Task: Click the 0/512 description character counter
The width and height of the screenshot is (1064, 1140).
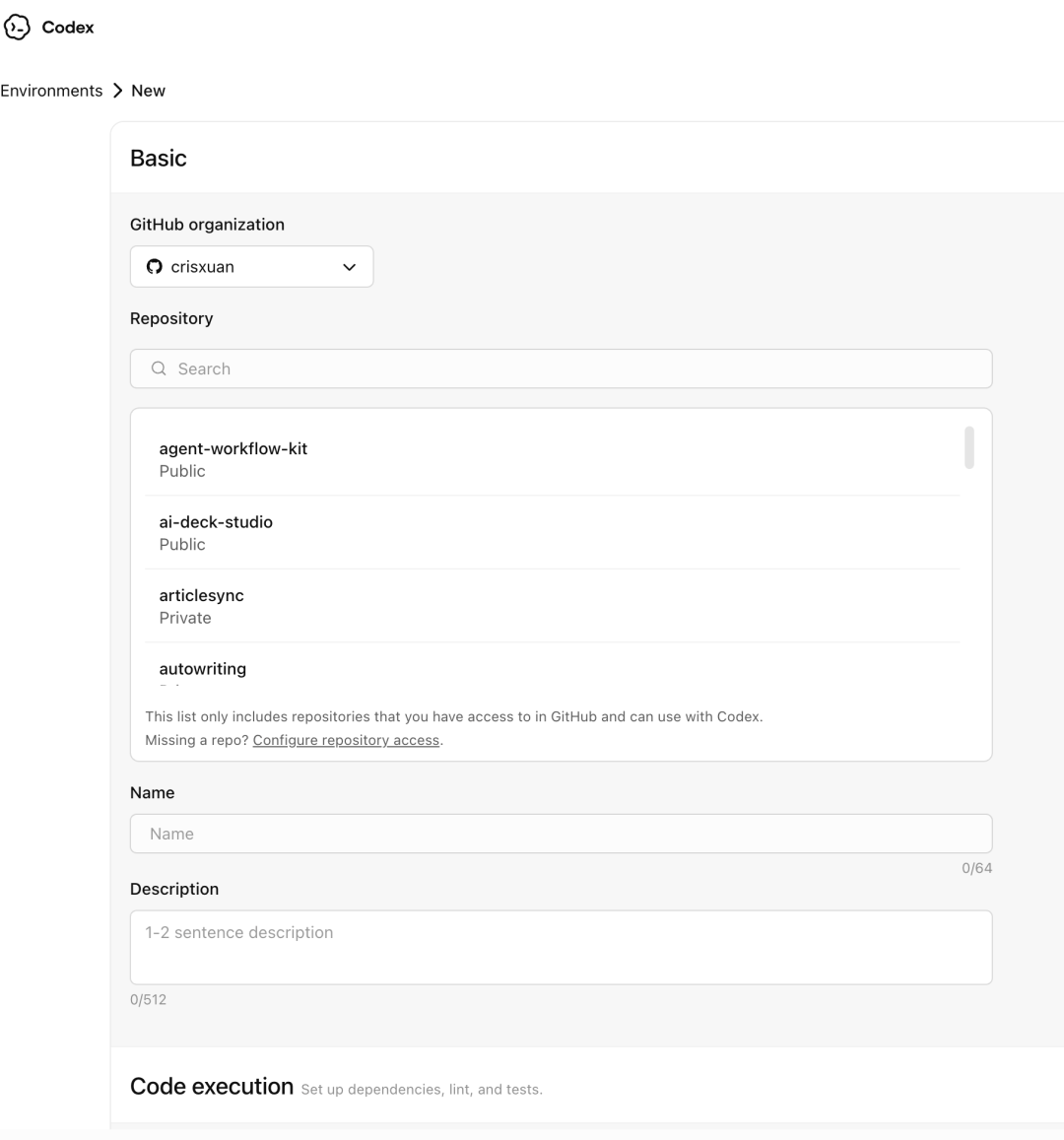Action: pyautogui.click(x=148, y=1000)
